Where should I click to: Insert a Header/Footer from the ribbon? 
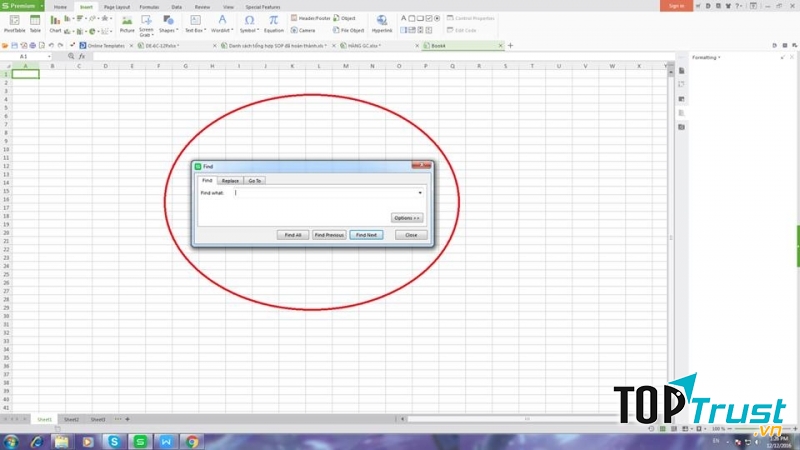click(x=314, y=18)
